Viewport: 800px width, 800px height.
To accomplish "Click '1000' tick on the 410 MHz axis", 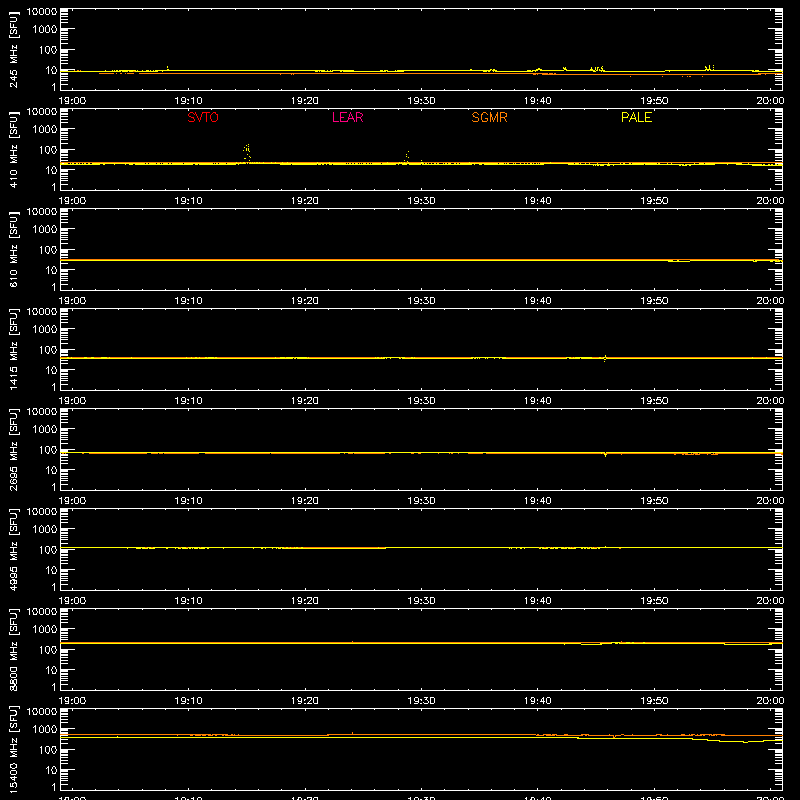I will (x=45, y=130).
